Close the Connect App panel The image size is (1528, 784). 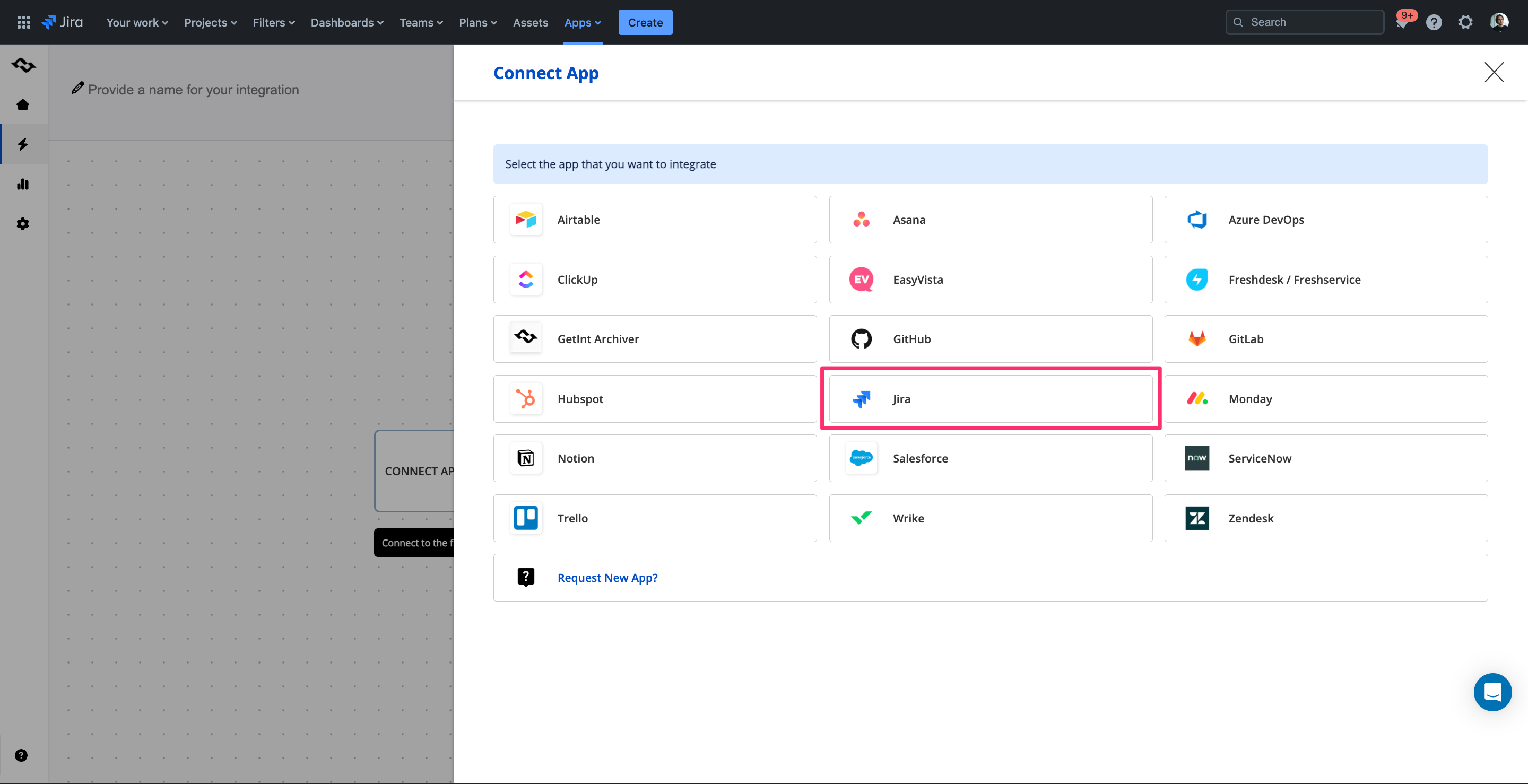click(1494, 72)
